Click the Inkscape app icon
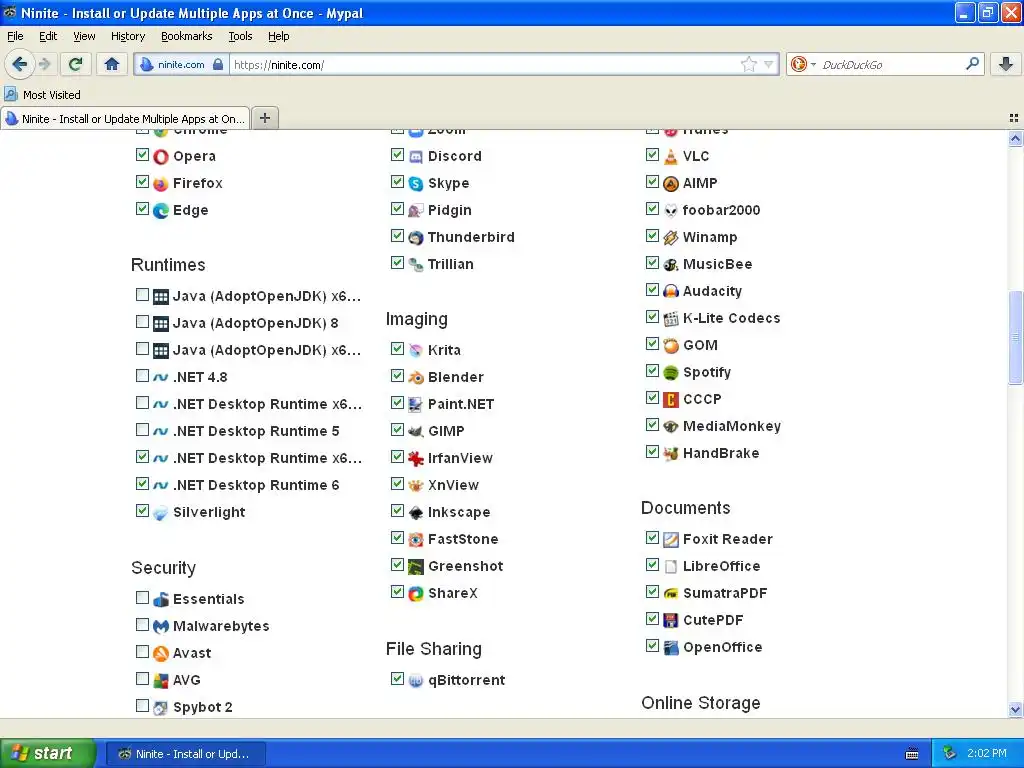 (416, 513)
